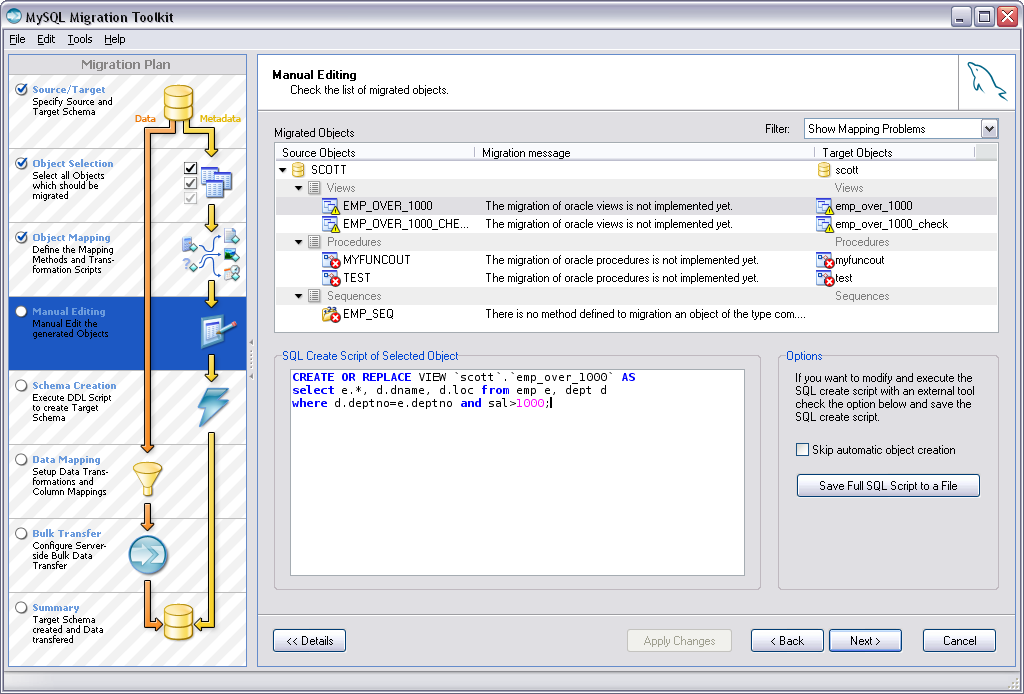Click the view icon beside source EMP_OVER_1000
The height and width of the screenshot is (694, 1024).
click(x=330, y=206)
